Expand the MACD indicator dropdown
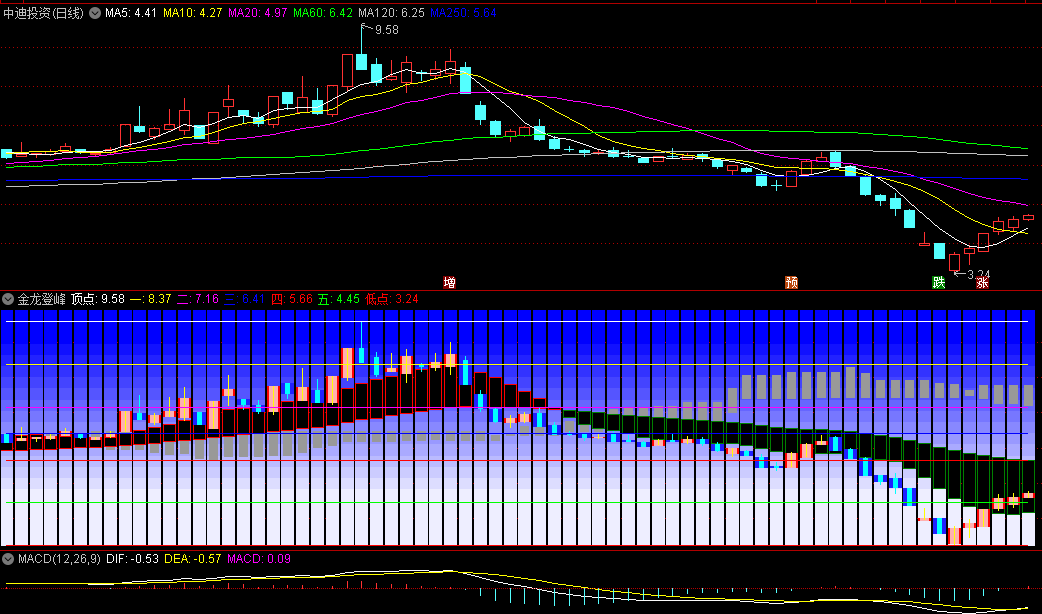The height and width of the screenshot is (614, 1042). [x=8, y=559]
